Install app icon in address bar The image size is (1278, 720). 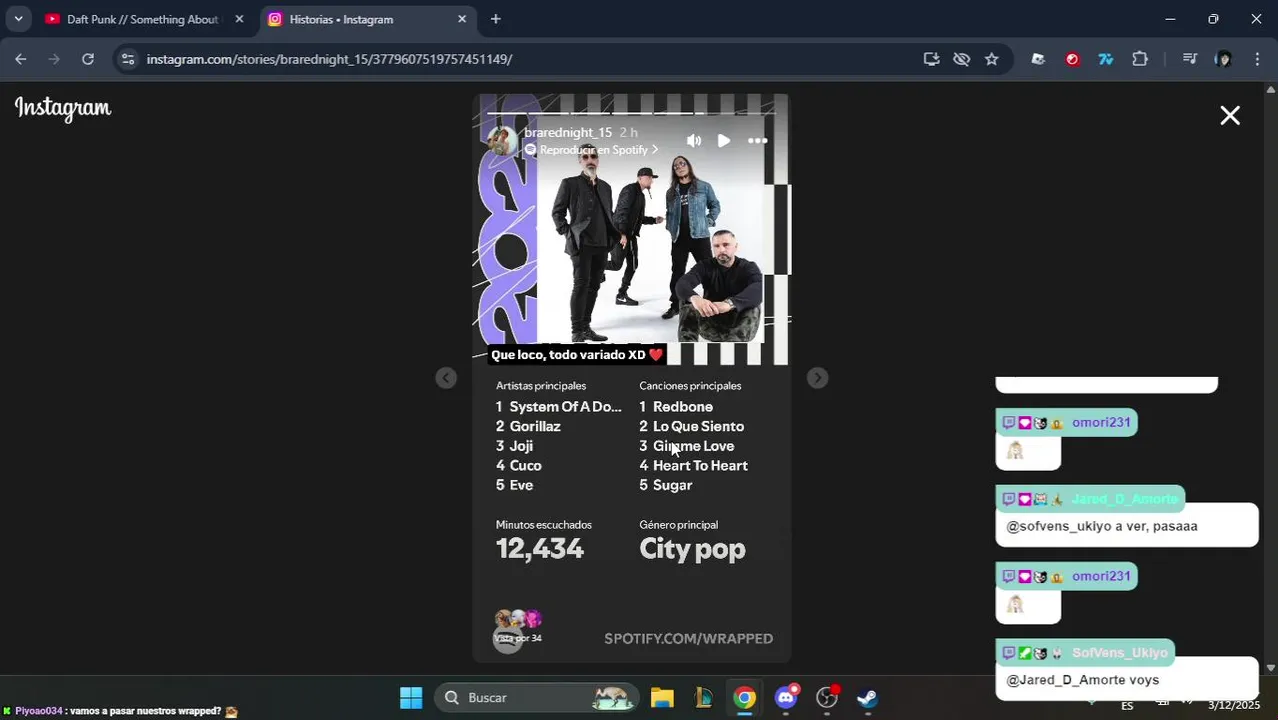point(931,59)
